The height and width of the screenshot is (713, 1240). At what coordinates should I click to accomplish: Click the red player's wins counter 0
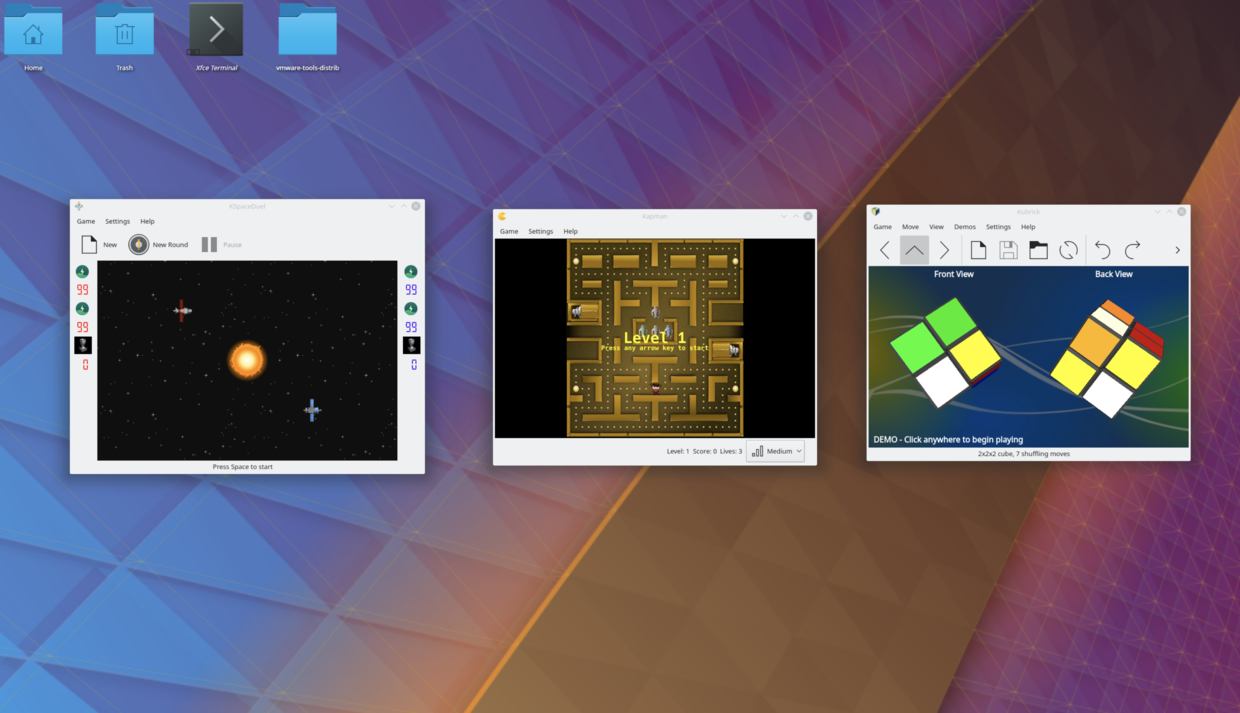point(85,365)
